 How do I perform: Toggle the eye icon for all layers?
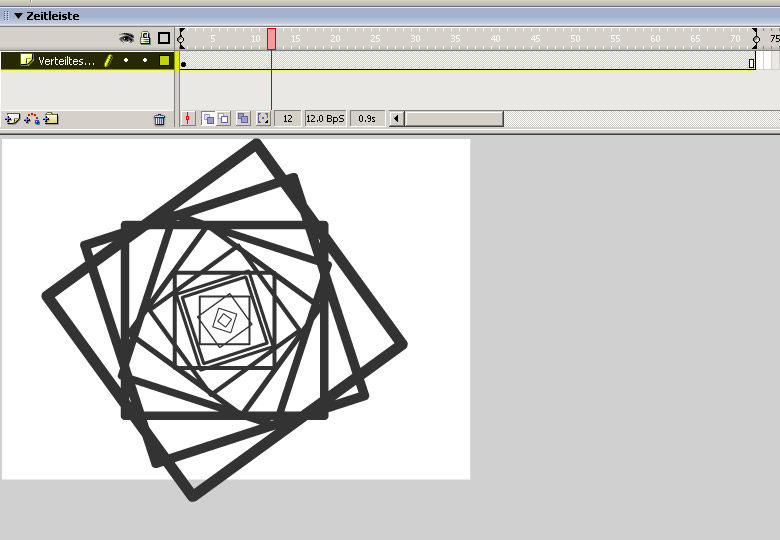(126, 38)
